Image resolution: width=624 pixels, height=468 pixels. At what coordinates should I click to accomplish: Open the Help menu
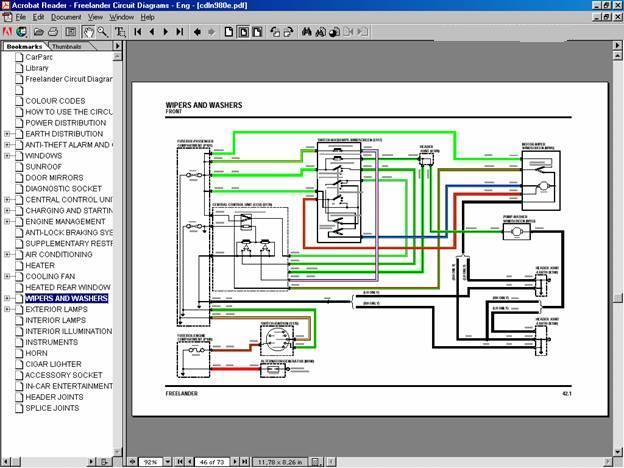click(x=147, y=17)
